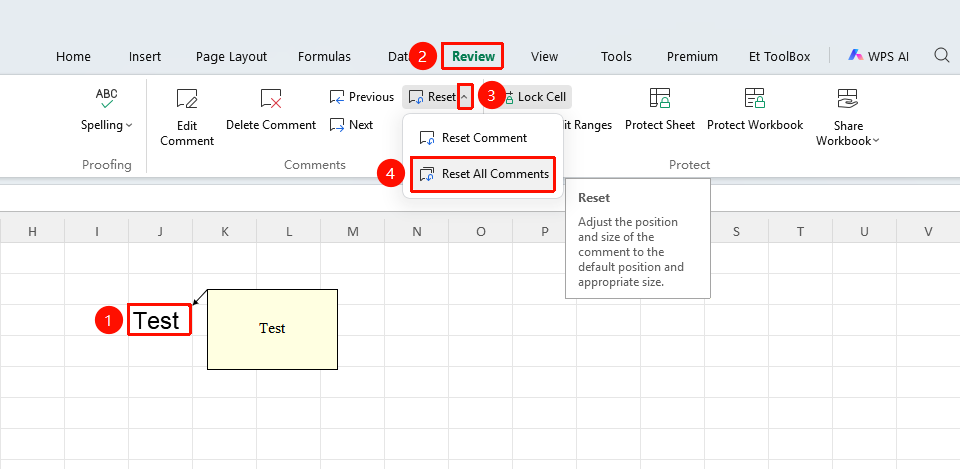Choose Reset Comment from the menu
Viewport: 960px width, 469px height.
pyautogui.click(x=473, y=138)
